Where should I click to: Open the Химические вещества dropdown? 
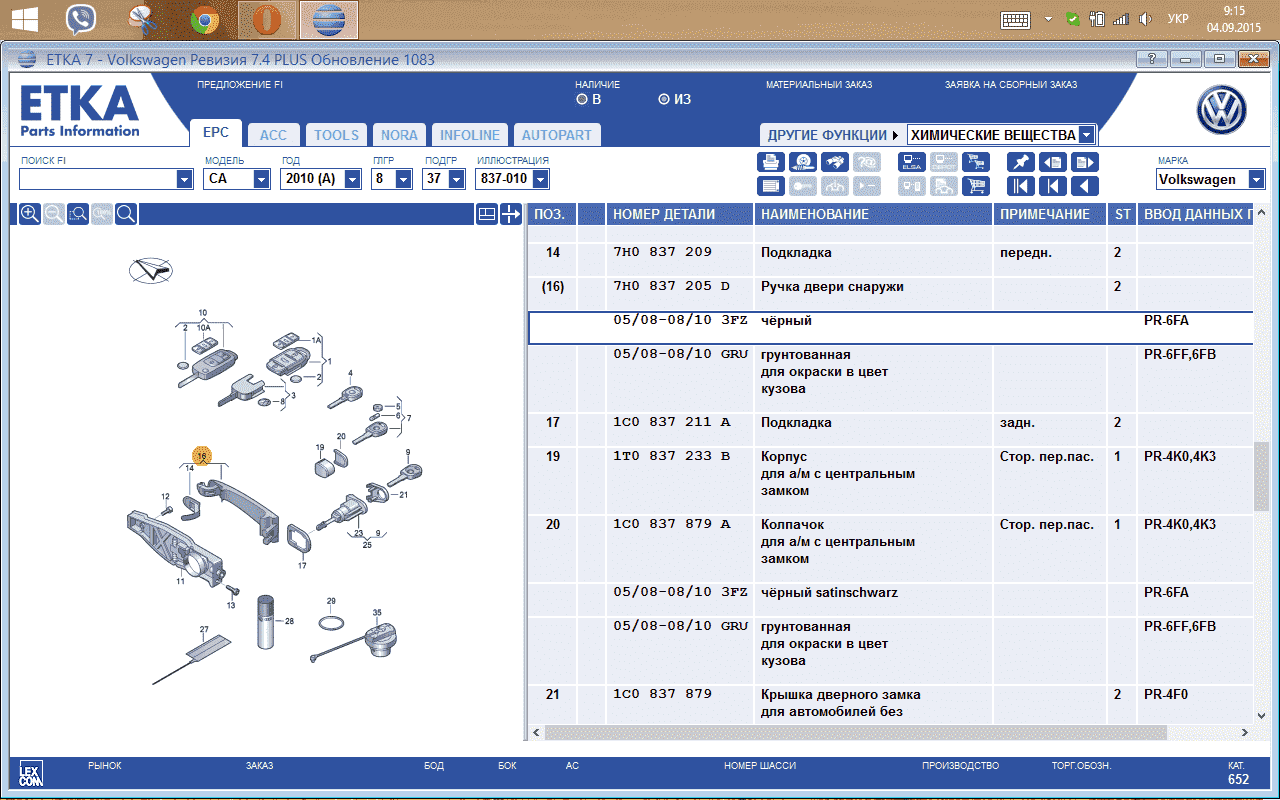[x=1086, y=135]
